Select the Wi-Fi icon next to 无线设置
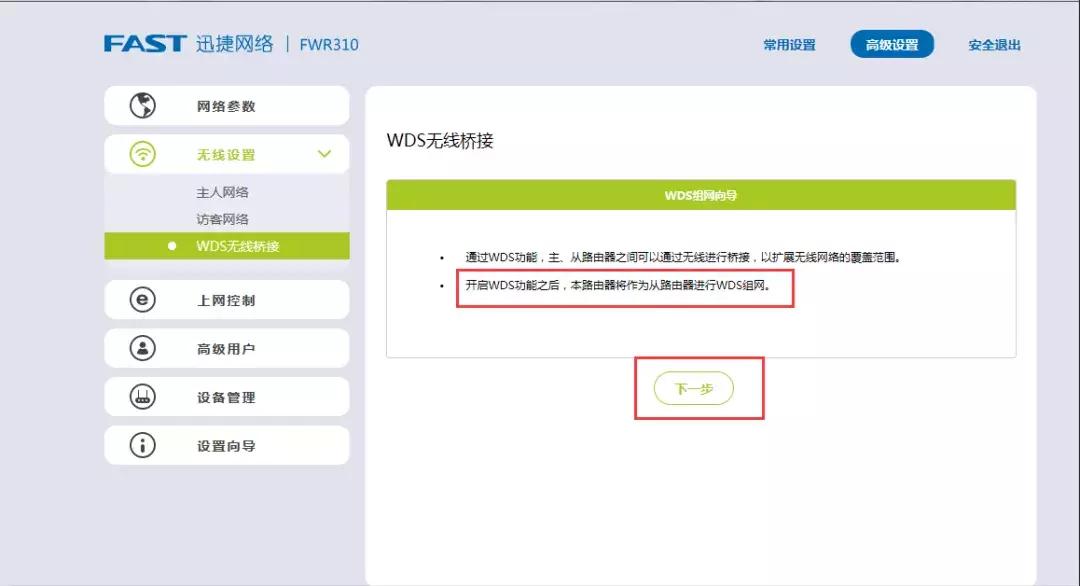Image resolution: width=1080 pixels, height=586 pixels. coord(143,154)
